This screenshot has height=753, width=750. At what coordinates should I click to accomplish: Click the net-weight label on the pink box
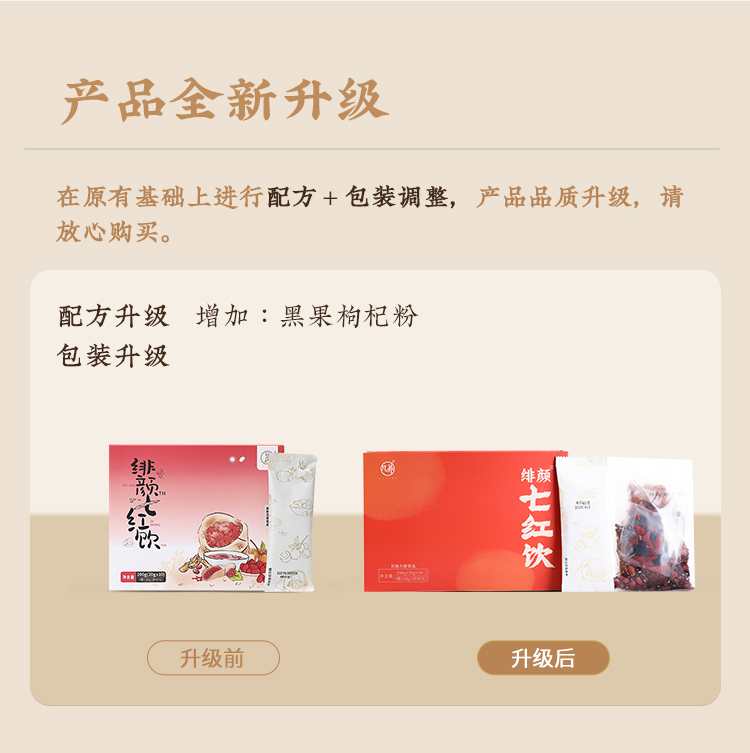coord(144,577)
